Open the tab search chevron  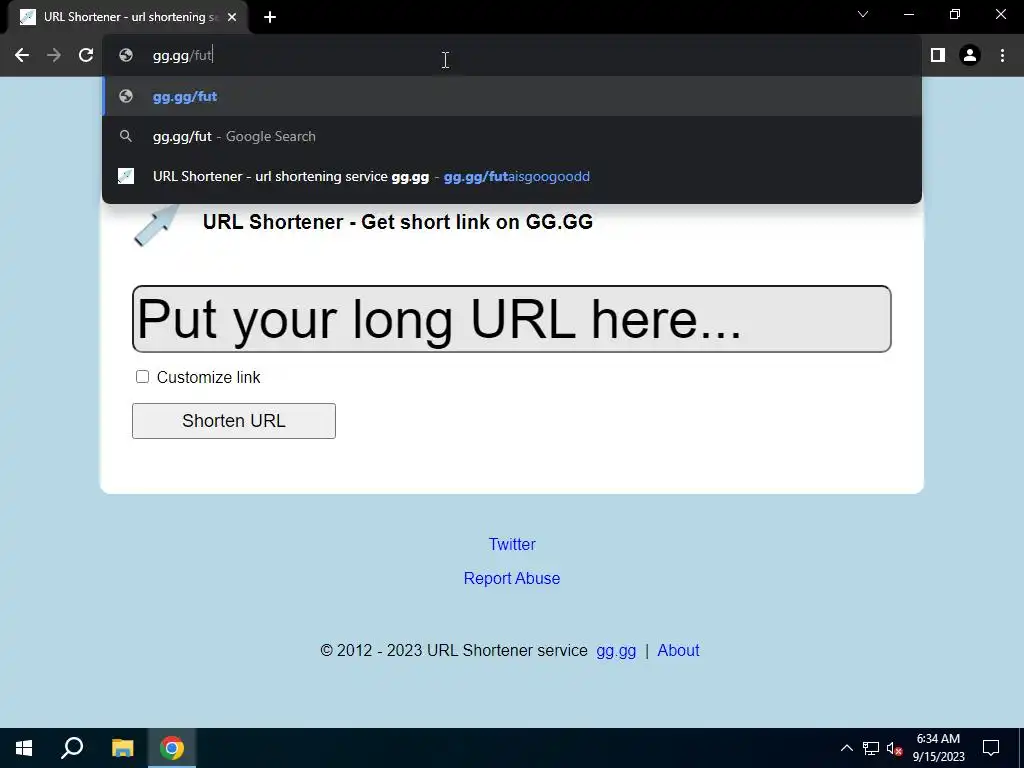pyautogui.click(x=863, y=14)
